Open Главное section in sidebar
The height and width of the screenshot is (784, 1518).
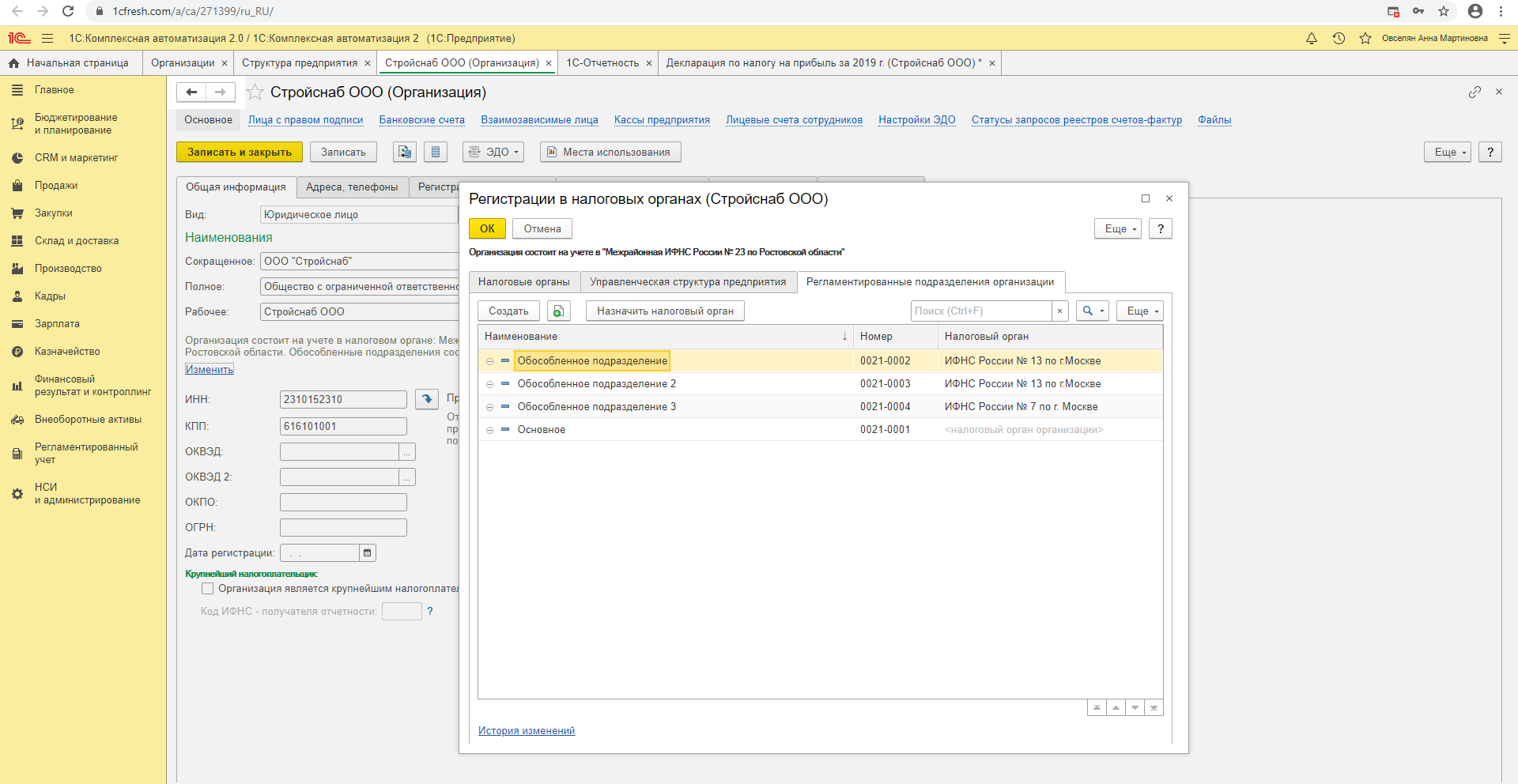(x=83, y=90)
